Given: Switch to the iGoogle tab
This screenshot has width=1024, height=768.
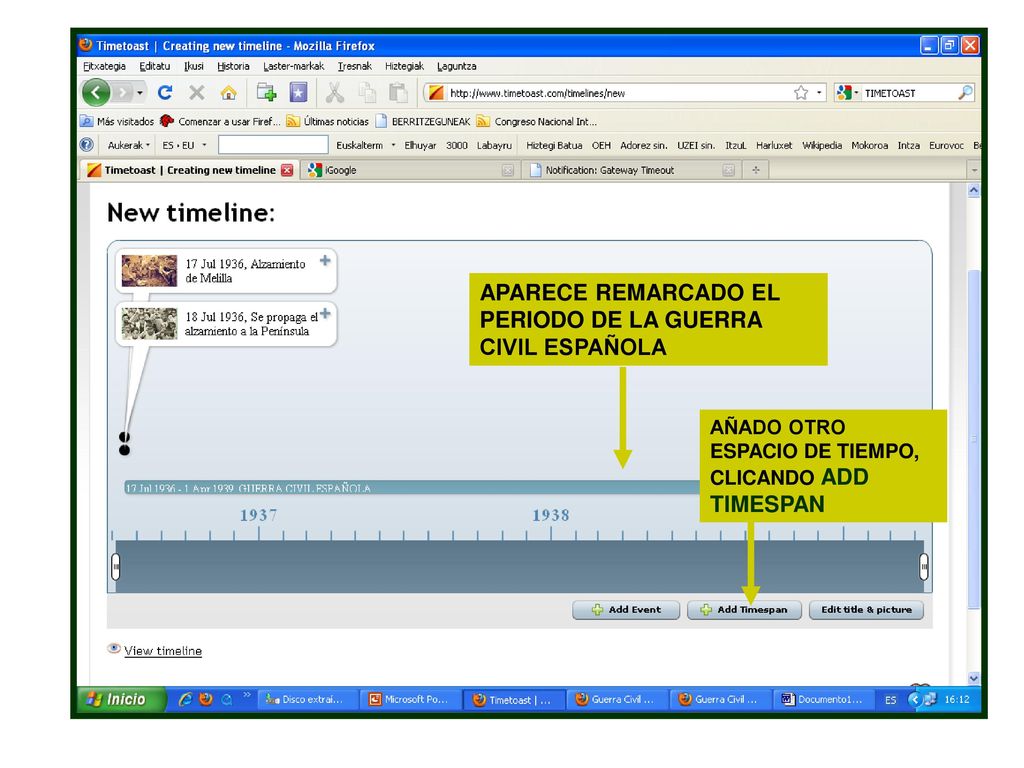Looking at the screenshot, I should pyautogui.click(x=410, y=170).
